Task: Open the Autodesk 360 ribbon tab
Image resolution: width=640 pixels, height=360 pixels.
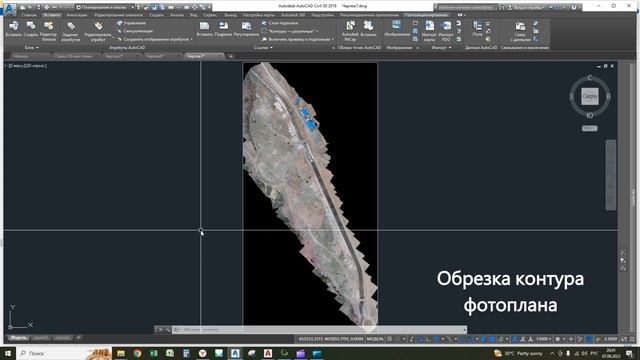Action: point(293,15)
